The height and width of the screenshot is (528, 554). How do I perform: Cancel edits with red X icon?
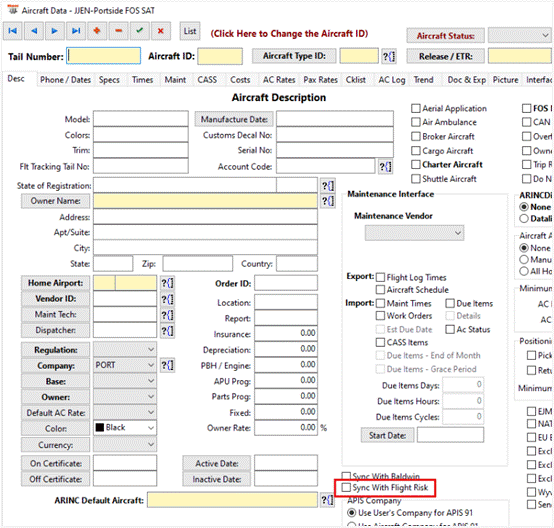(161, 31)
